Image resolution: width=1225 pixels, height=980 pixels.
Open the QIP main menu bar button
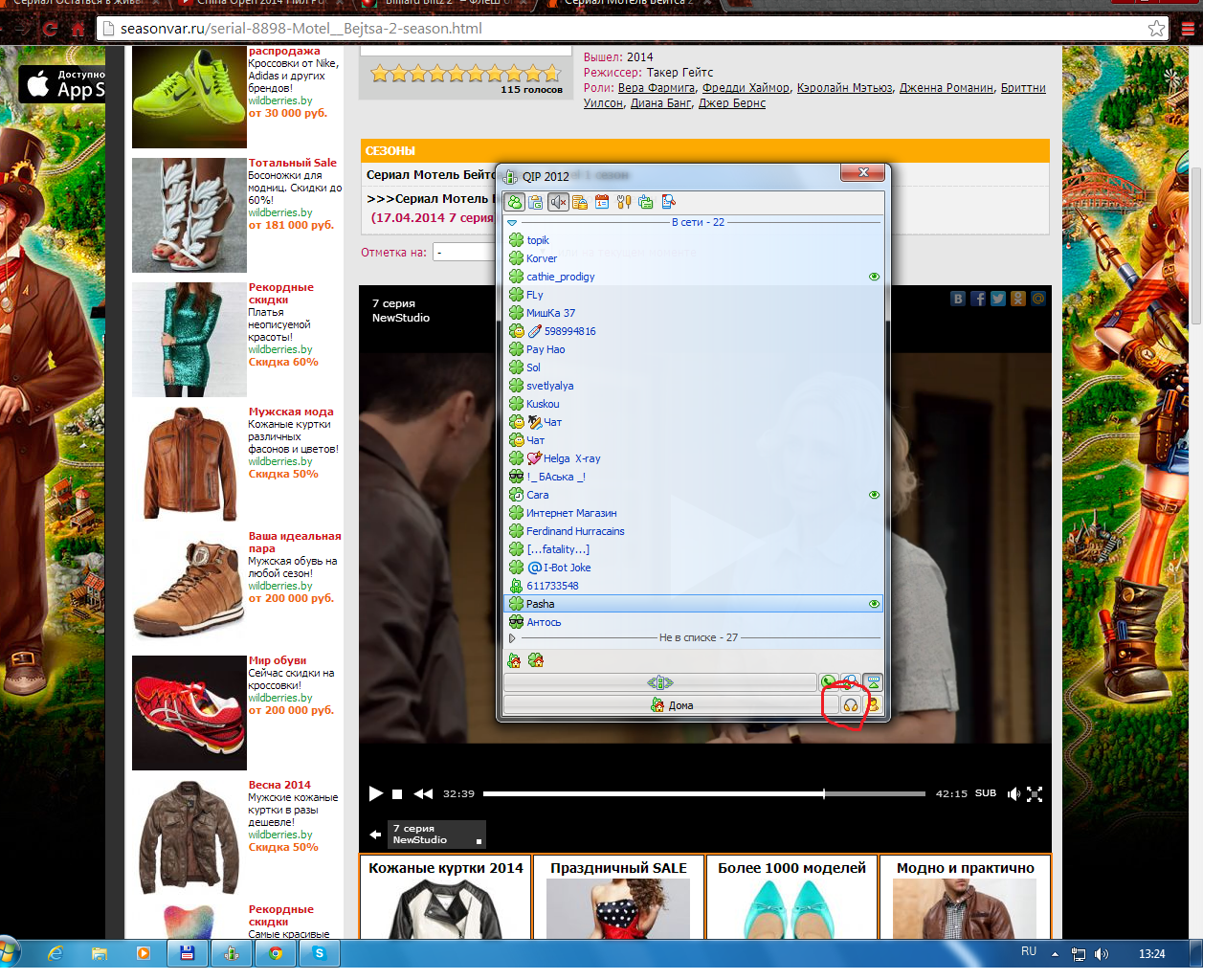(660, 682)
